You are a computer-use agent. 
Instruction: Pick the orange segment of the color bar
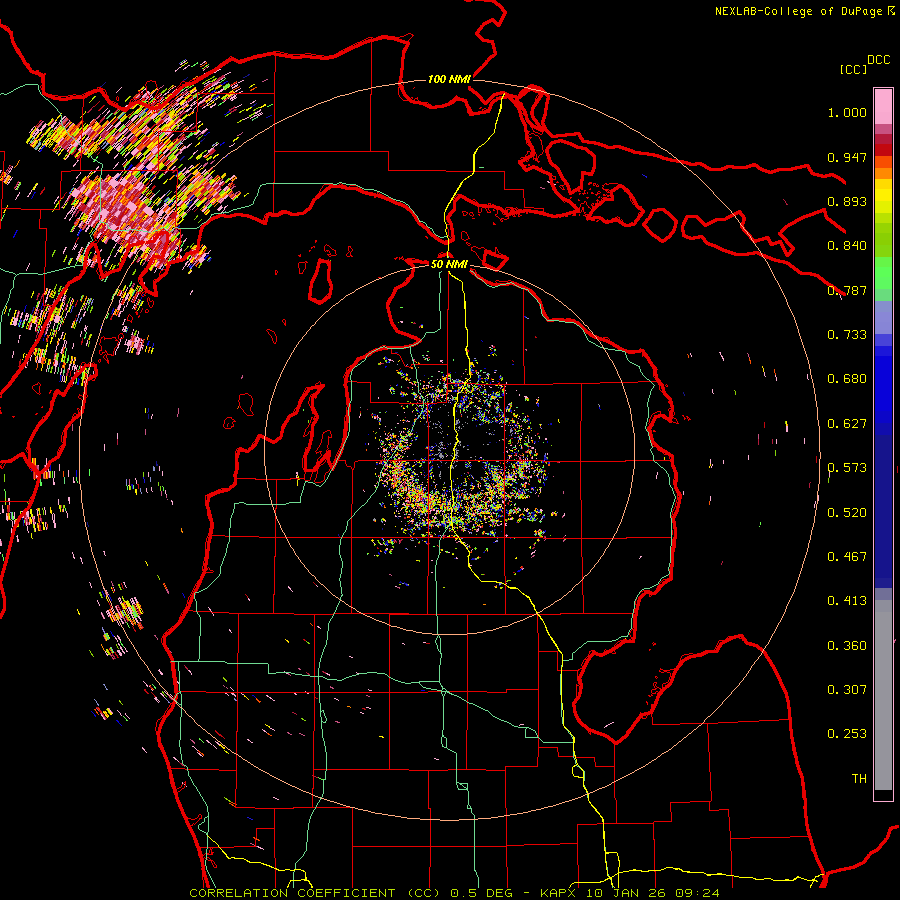pos(883,172)
